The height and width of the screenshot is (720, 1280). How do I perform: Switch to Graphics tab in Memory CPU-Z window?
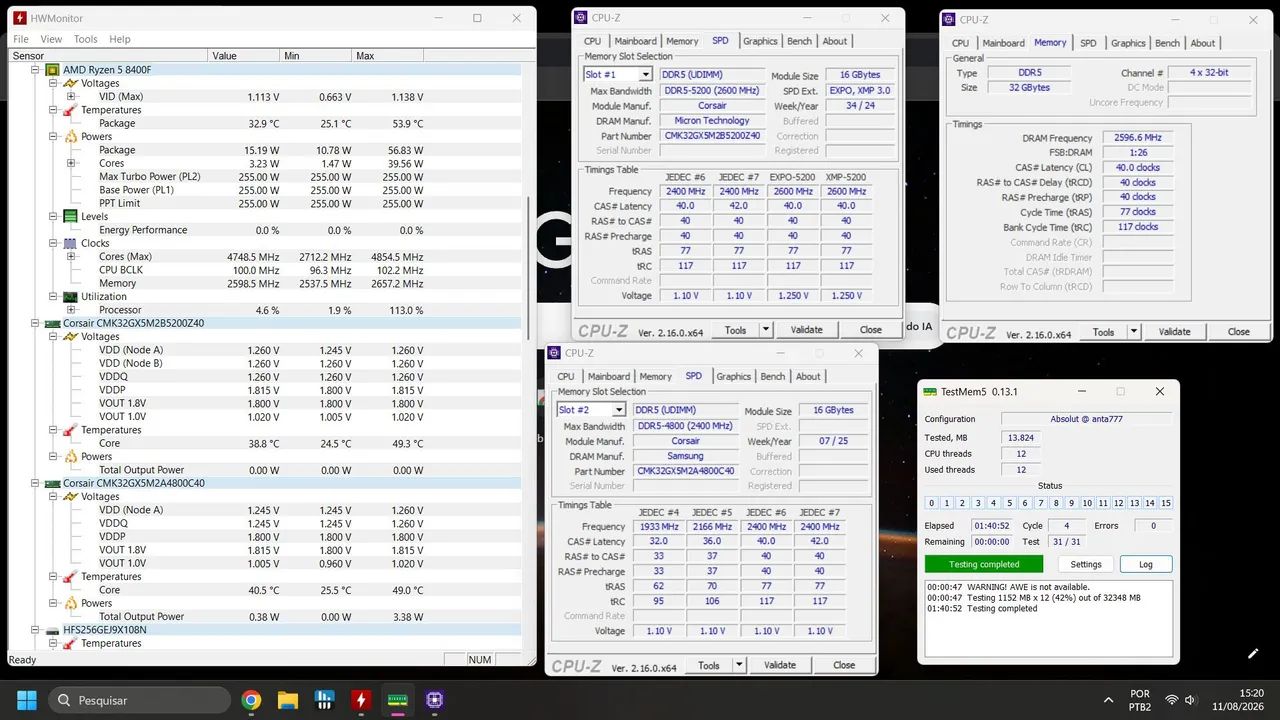point(1128,43)
